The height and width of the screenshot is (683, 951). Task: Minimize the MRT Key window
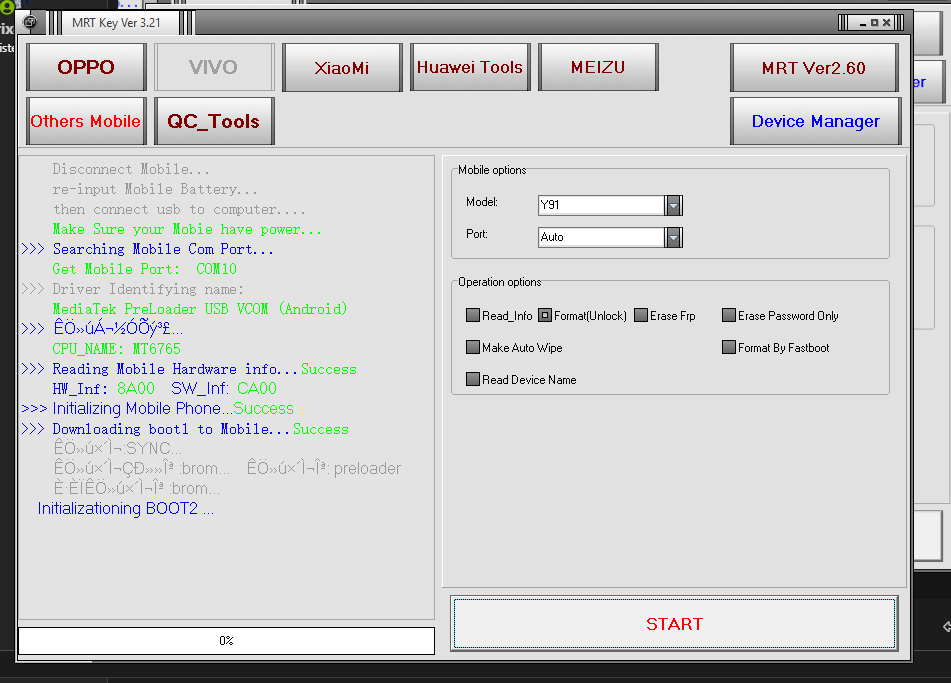tap(862, 23)
